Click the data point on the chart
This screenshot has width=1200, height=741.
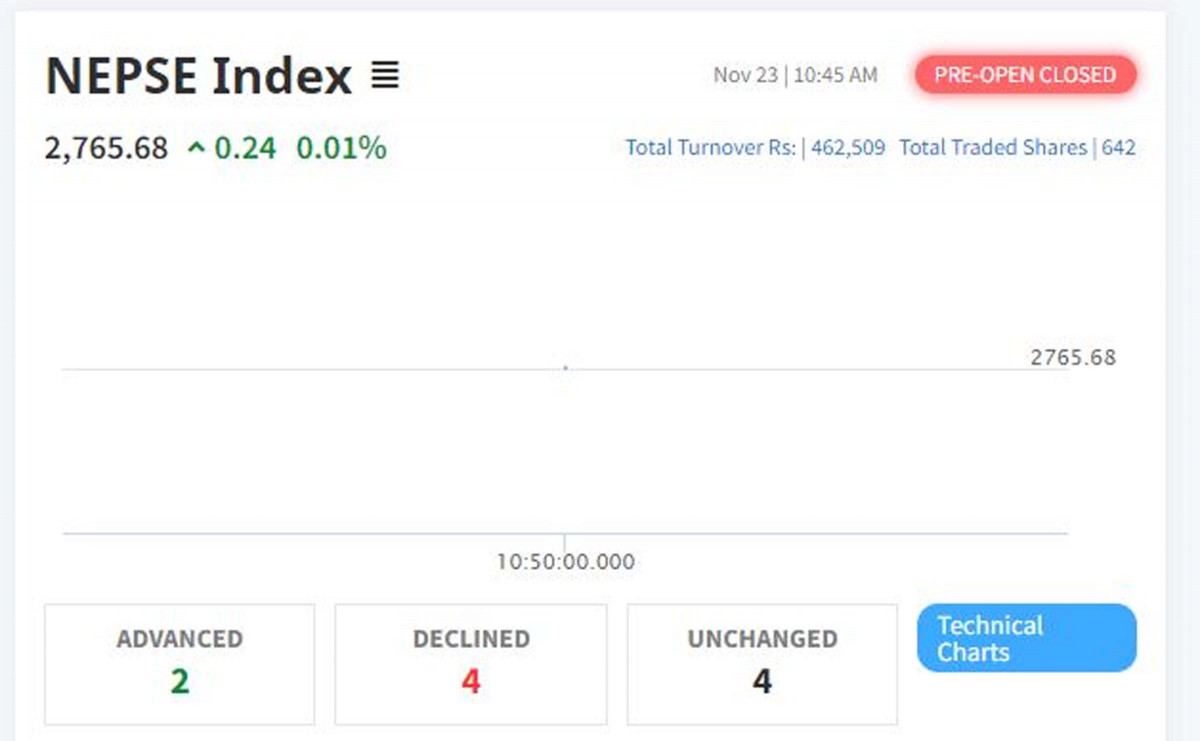[x=565, y=368]
